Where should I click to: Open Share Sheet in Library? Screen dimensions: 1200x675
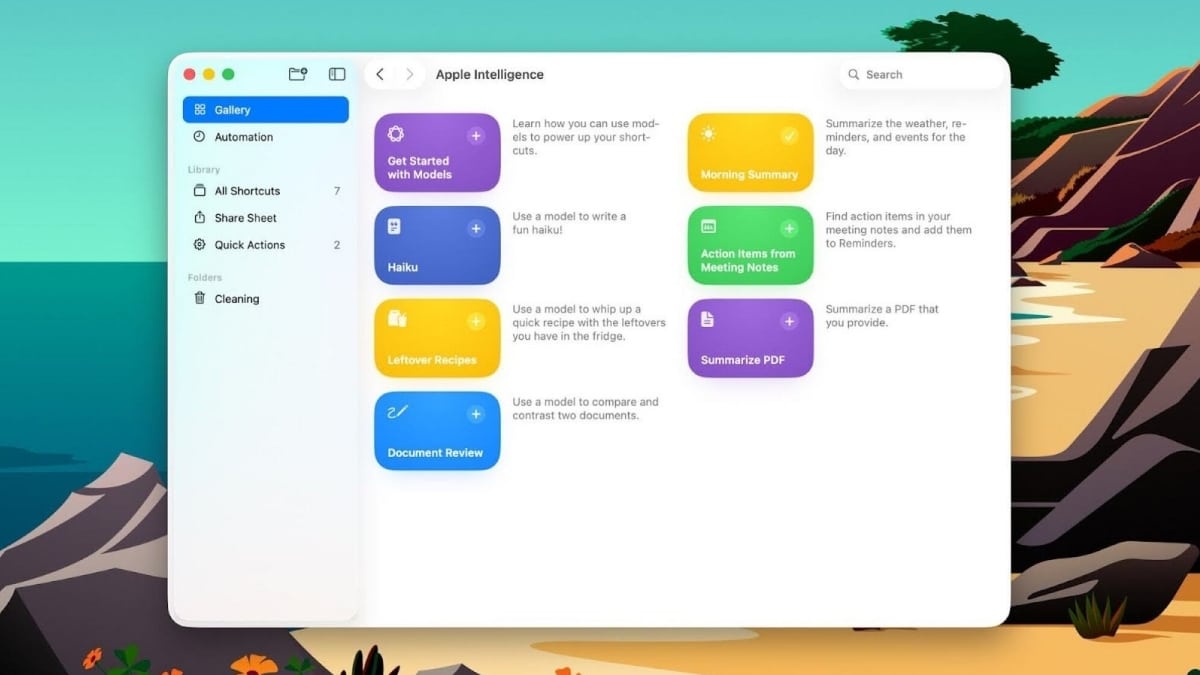pos(265,218)
